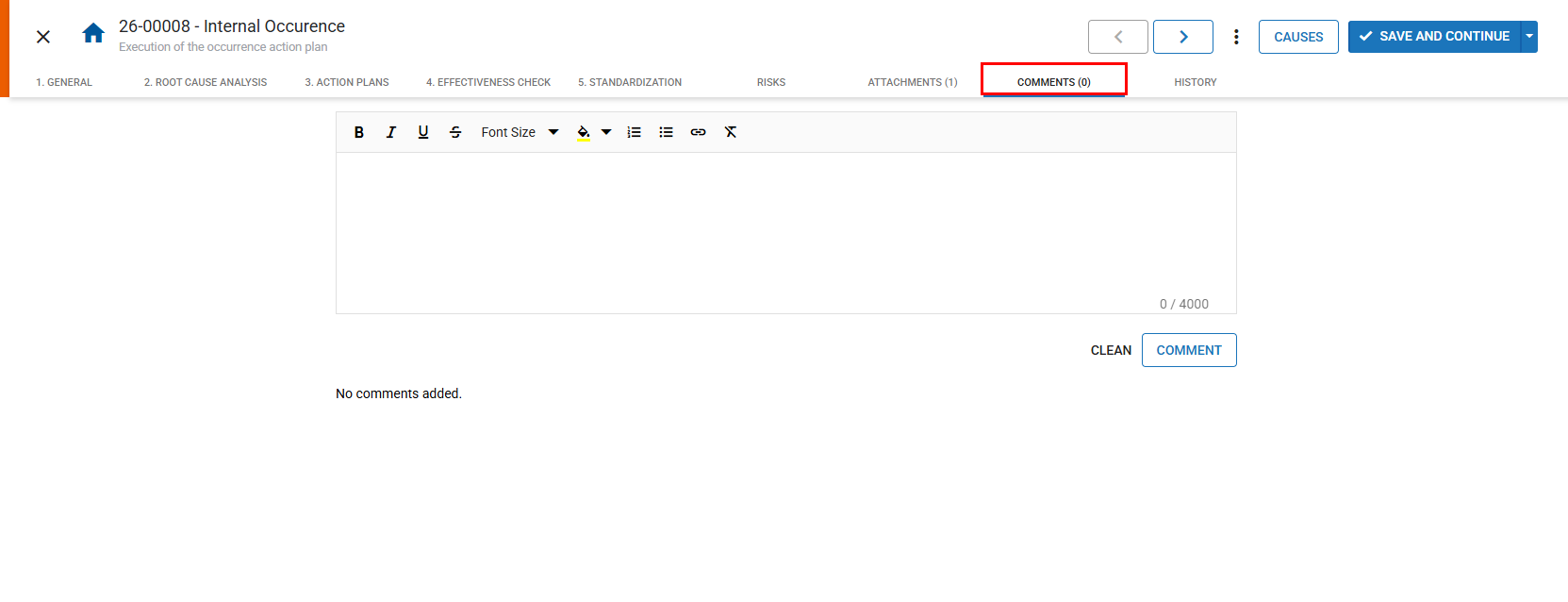Click inside the comment text area
1568x602 pixels.
[785, 226]
